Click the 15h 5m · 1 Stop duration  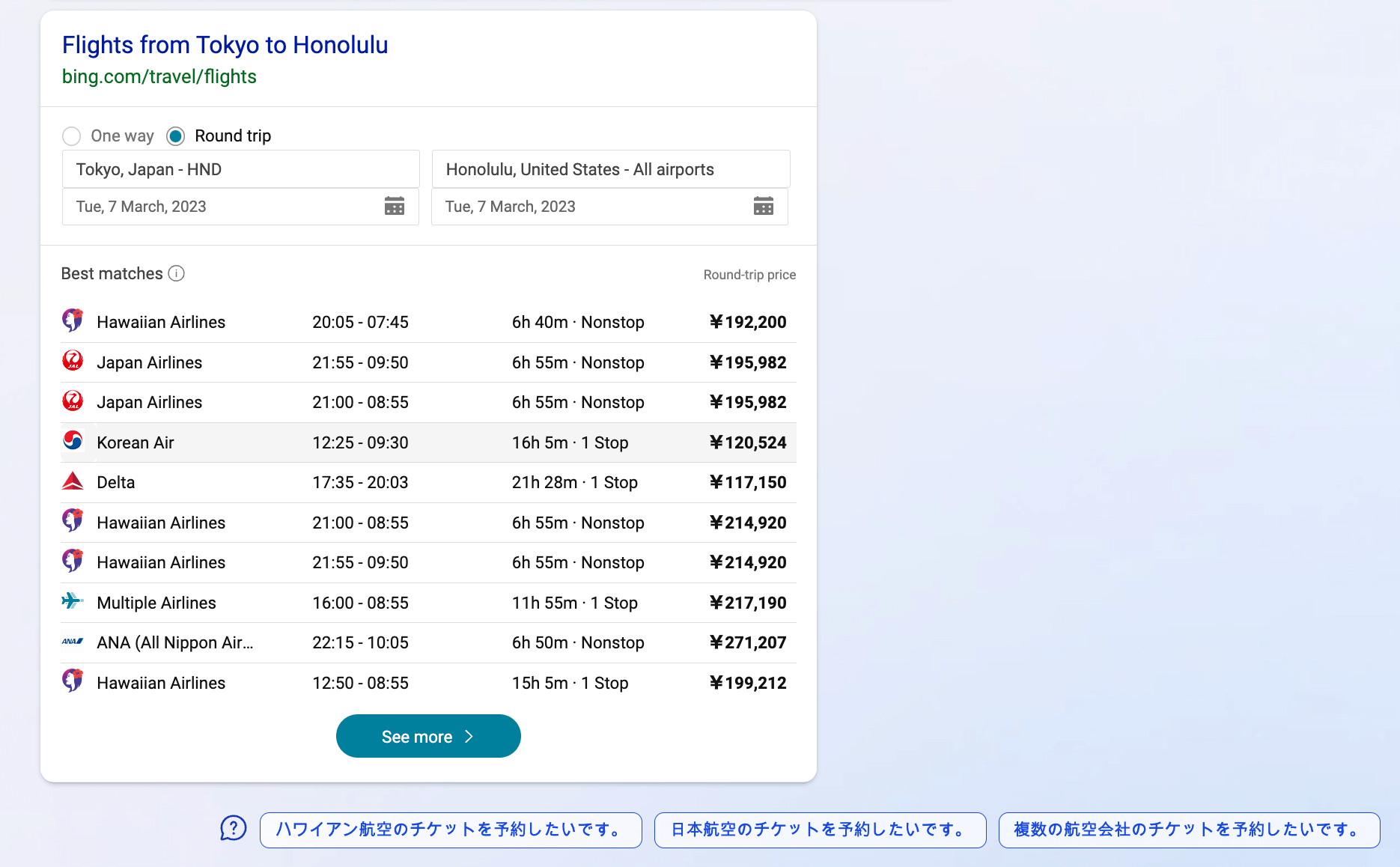570,683
